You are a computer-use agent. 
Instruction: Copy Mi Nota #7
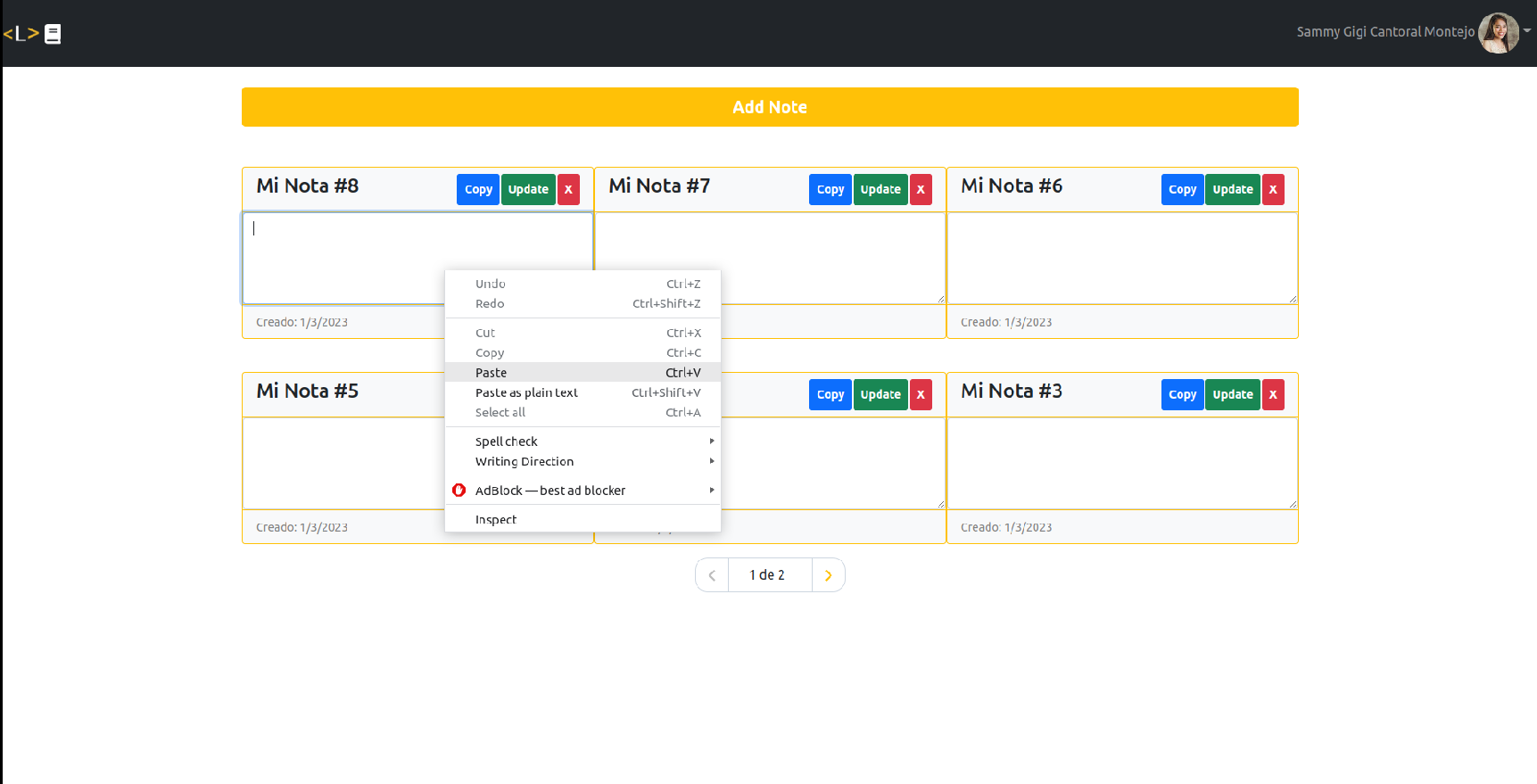point(830,189)
